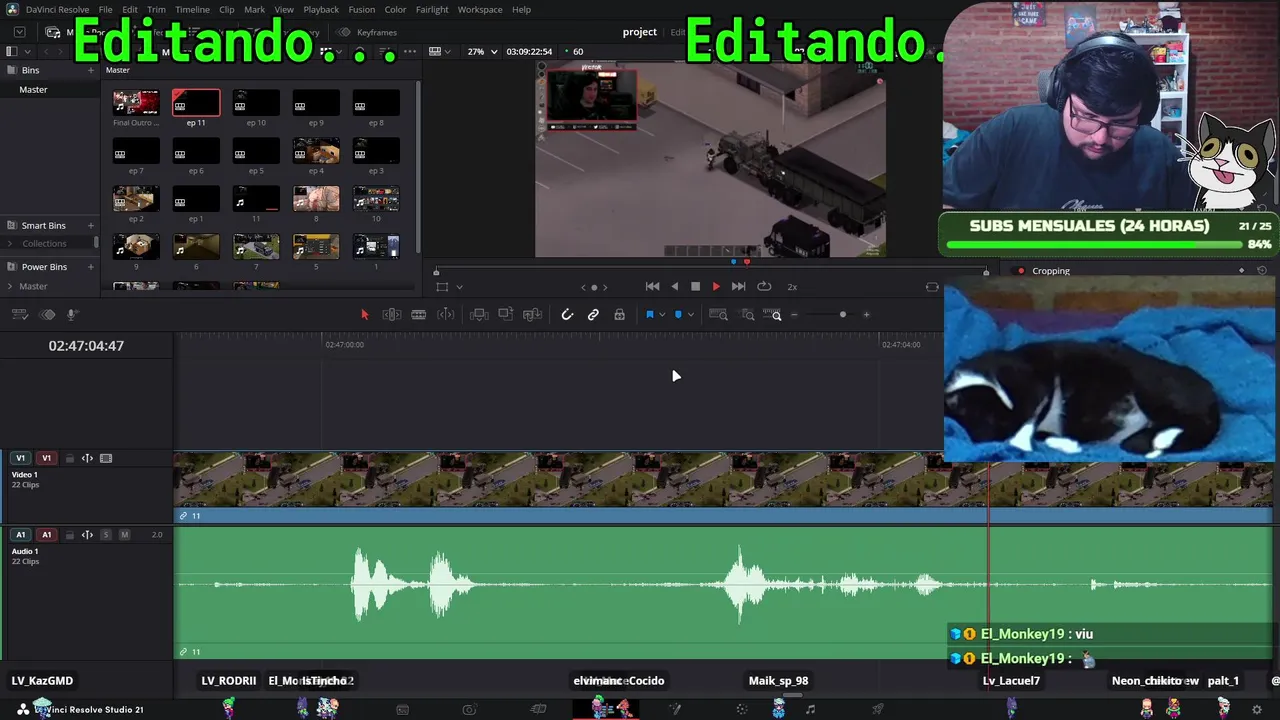Click Overwrite Clip toolbar icon
1280x720 pixels.
506,315
